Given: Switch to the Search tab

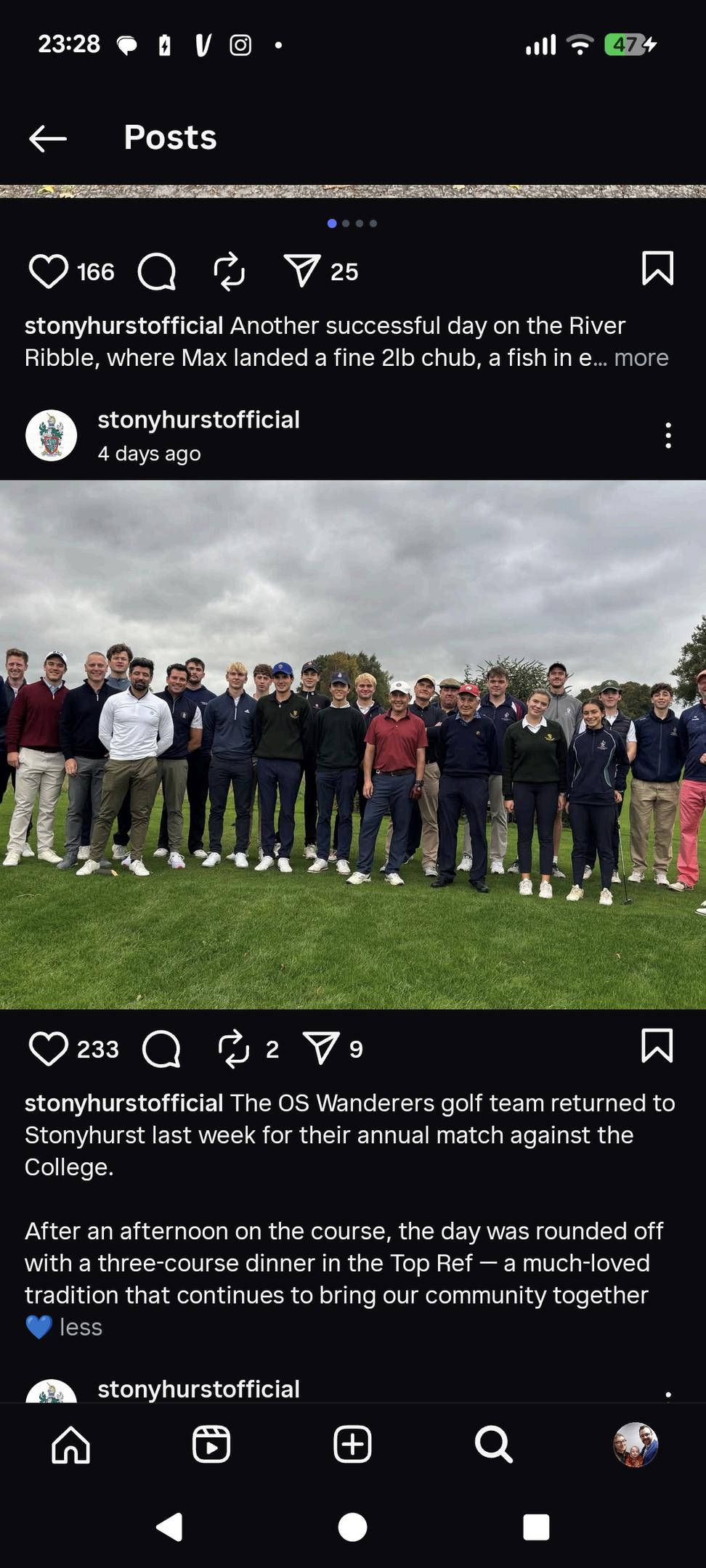Looking at the screenshot, I should (494, 1444).
